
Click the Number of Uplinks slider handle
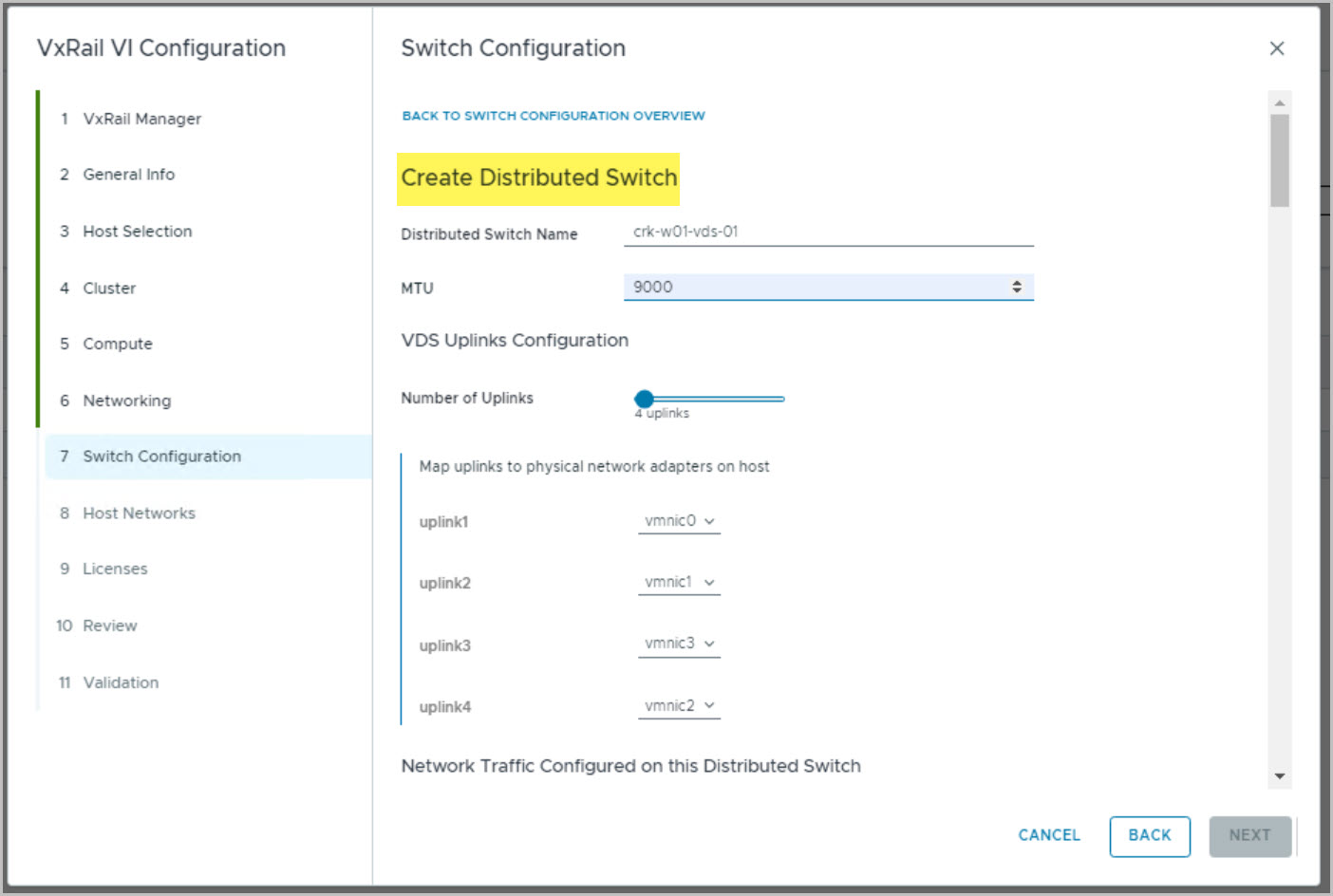(x=645, y=399)
